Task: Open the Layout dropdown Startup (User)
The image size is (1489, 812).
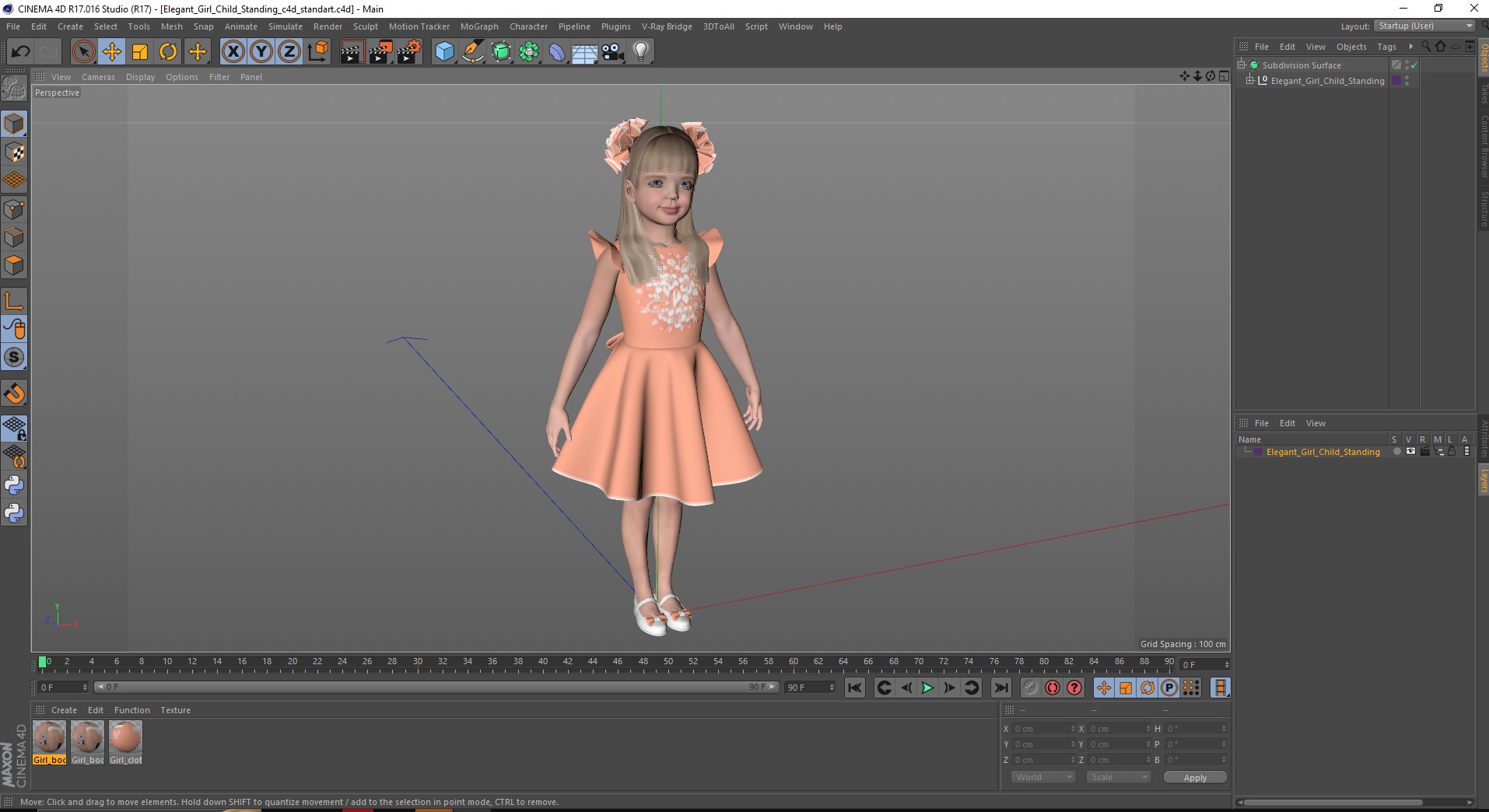Action: (x=1424, y=26)
